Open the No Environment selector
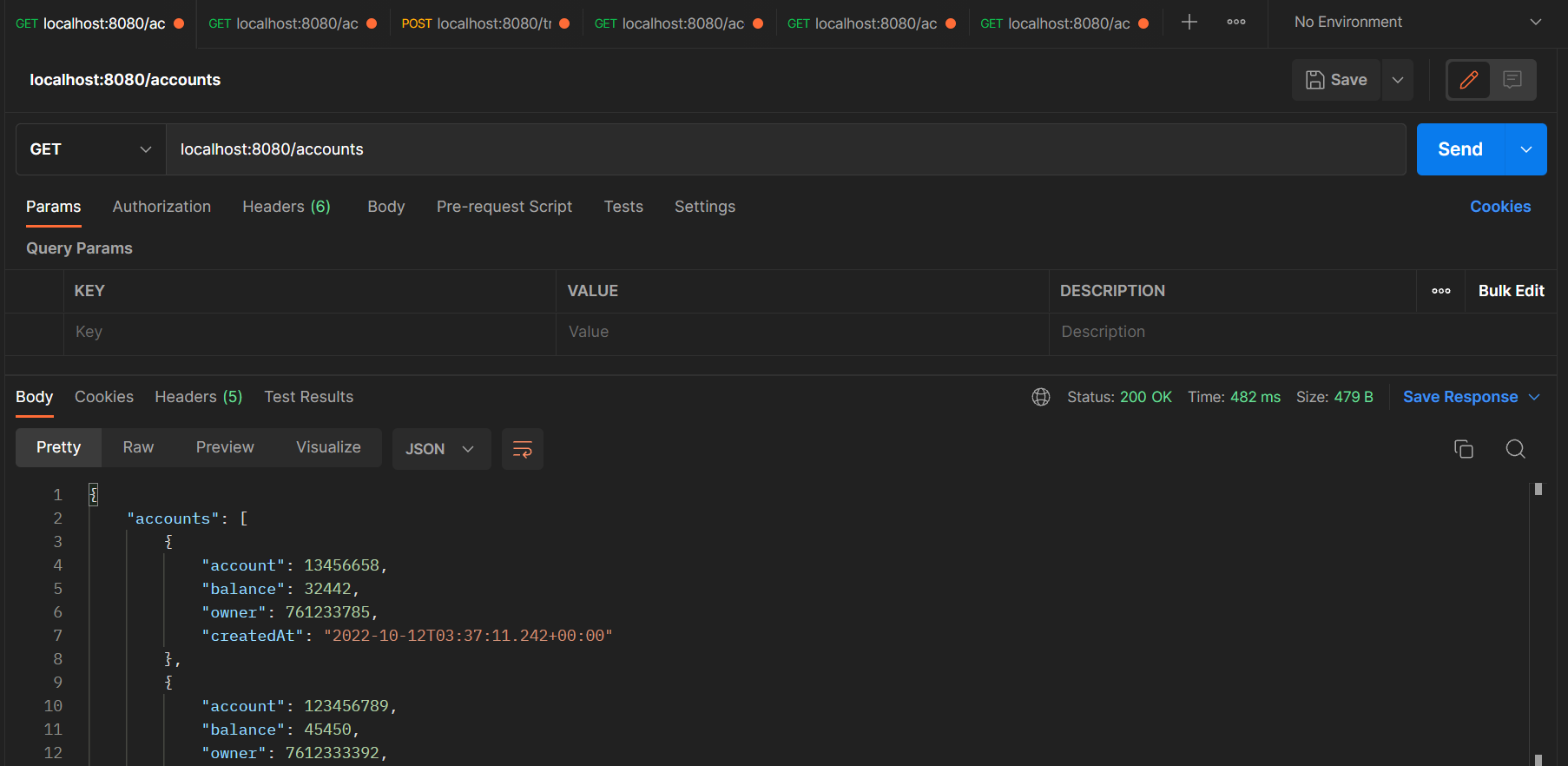Viewport: 1568px width, 766px height. tap(1417, 23)
